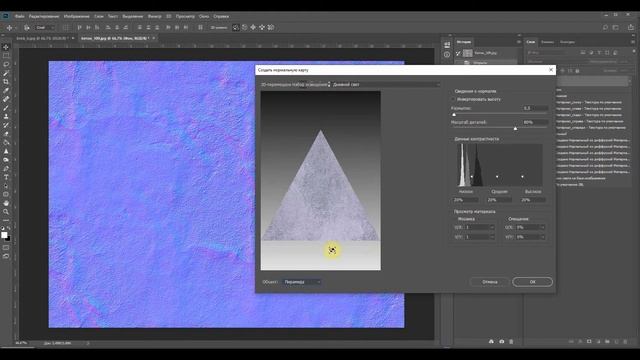Viewport: 640px width, 360px height.
Task: Open the Справка menu
Action: (221, 16)
